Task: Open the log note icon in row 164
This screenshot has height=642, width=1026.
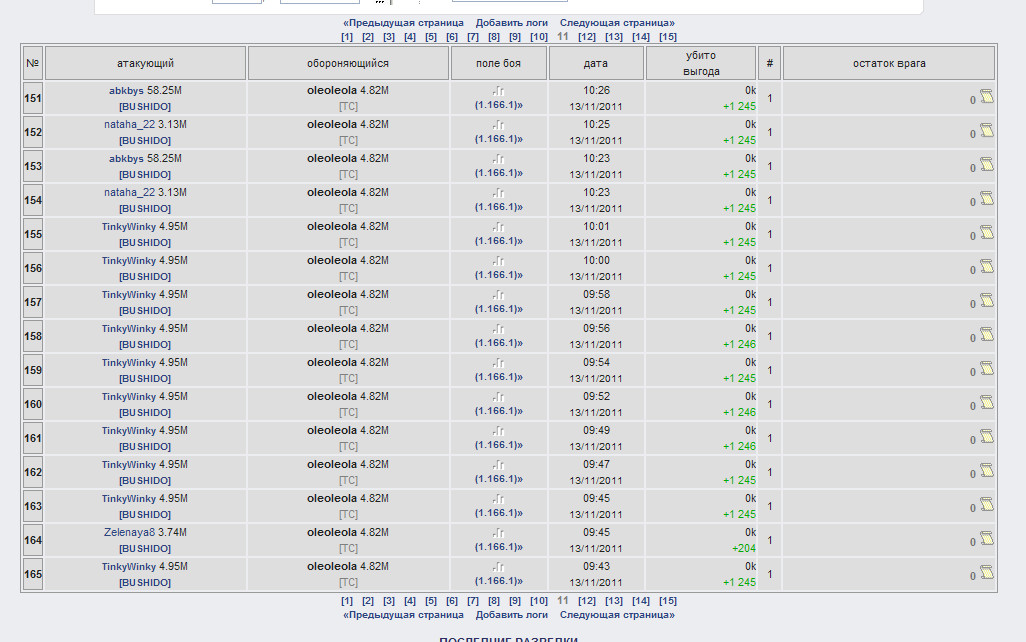Action: (986, 538)
